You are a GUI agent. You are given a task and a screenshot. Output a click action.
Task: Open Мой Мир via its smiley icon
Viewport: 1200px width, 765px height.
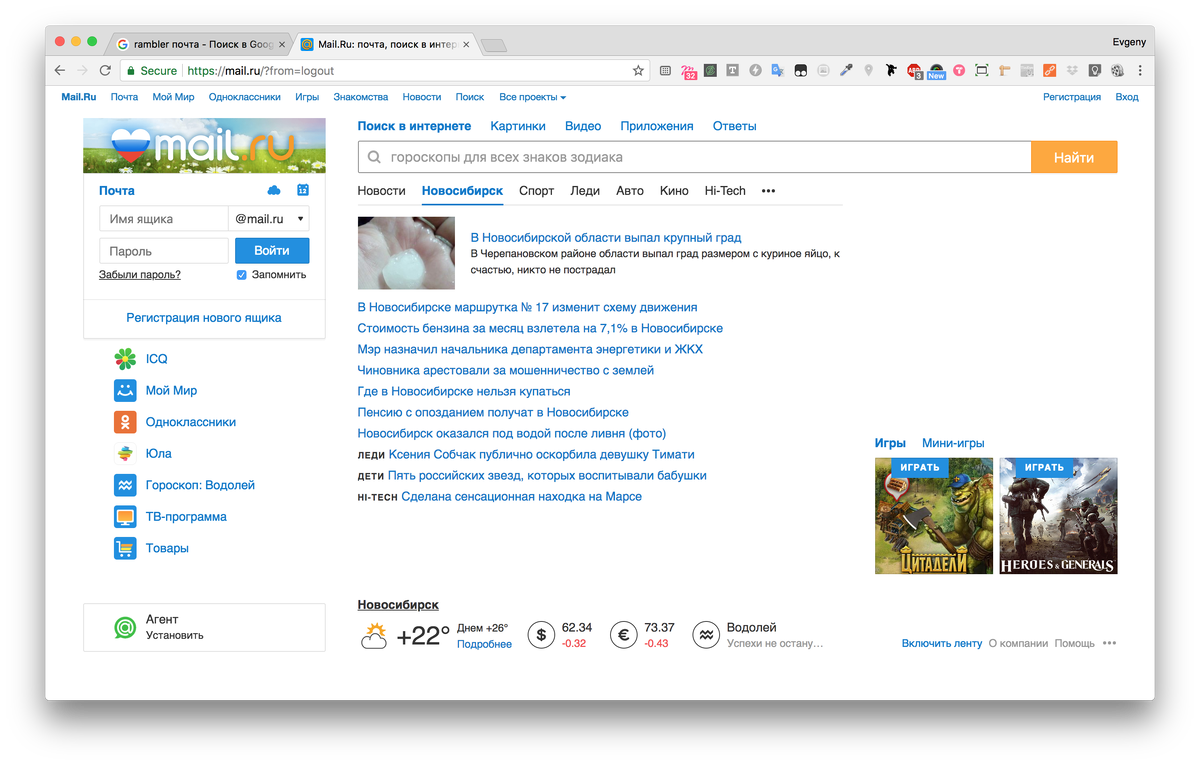(x=124, y=390)
